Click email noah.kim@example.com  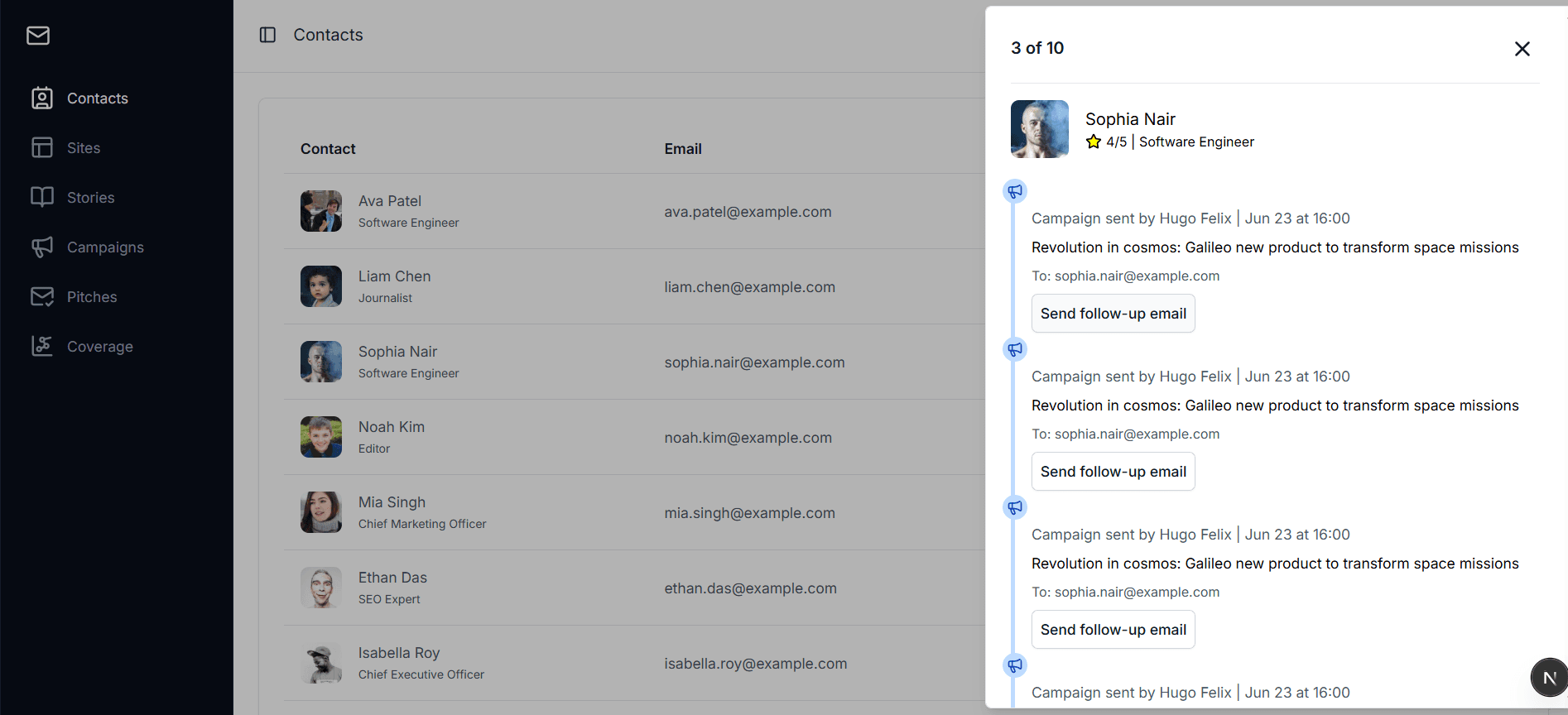point(748,438)
